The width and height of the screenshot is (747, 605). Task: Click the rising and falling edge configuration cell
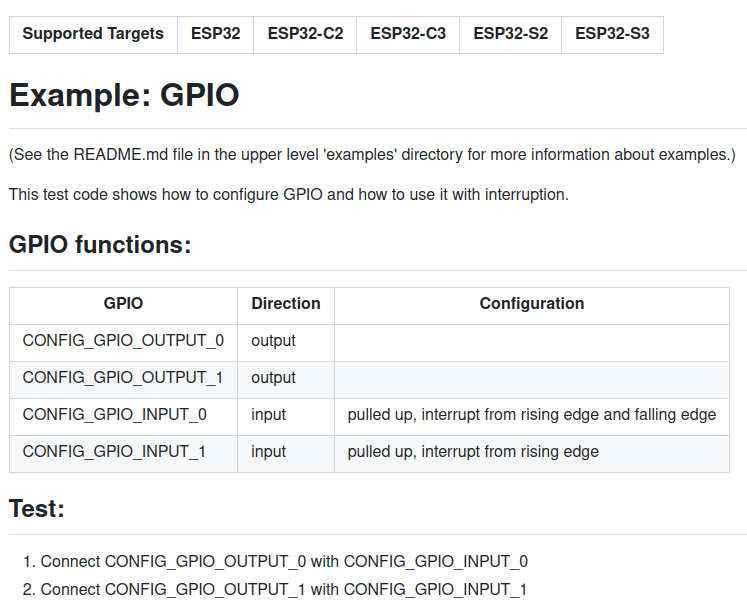pos(531,415)
